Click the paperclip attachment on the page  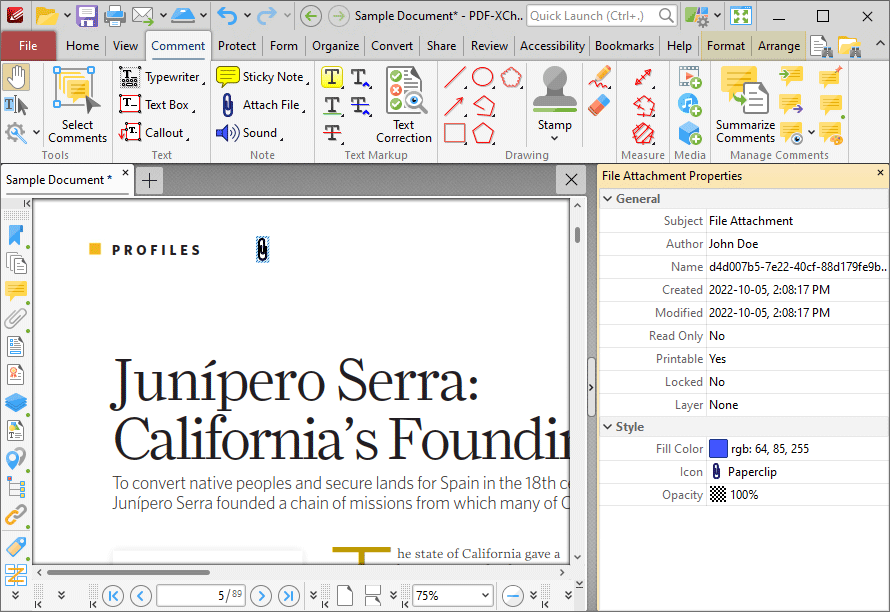pyautogui.click(x=262, y=249)
